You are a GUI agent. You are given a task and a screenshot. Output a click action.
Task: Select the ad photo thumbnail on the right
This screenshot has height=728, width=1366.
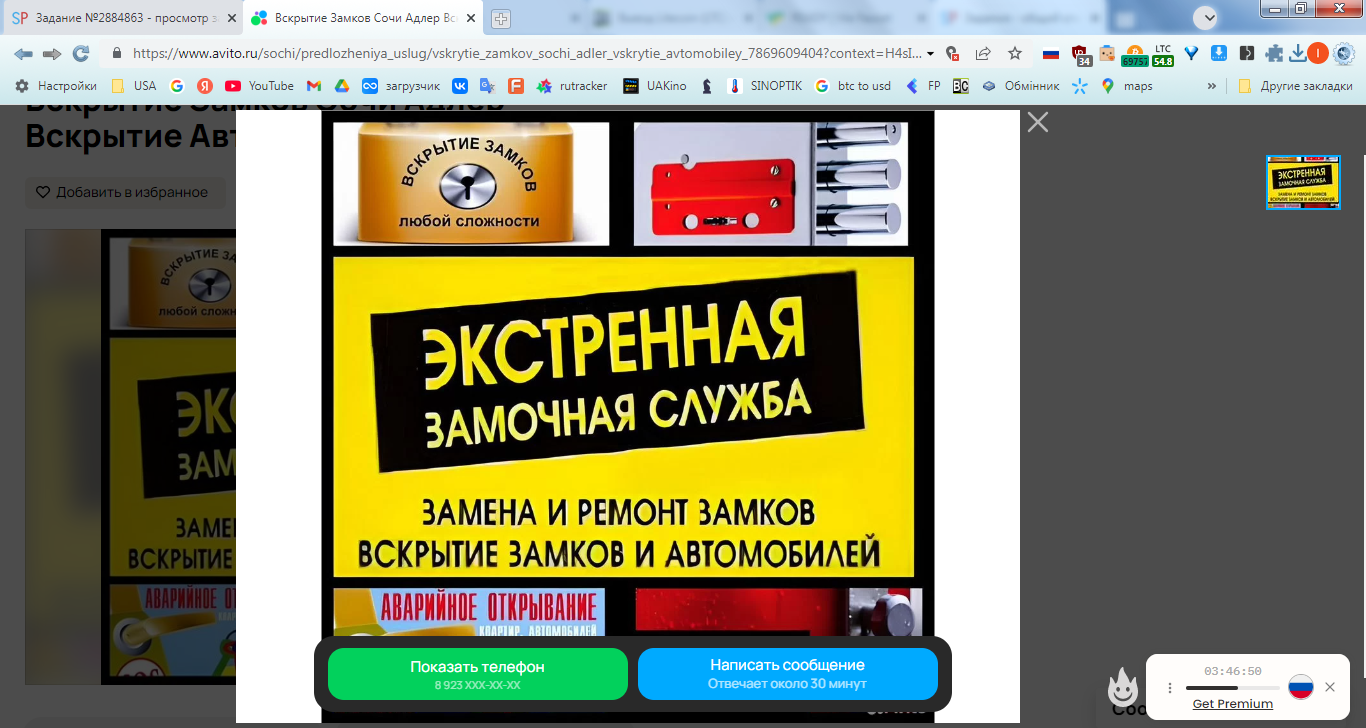[x=1303, y=182]
